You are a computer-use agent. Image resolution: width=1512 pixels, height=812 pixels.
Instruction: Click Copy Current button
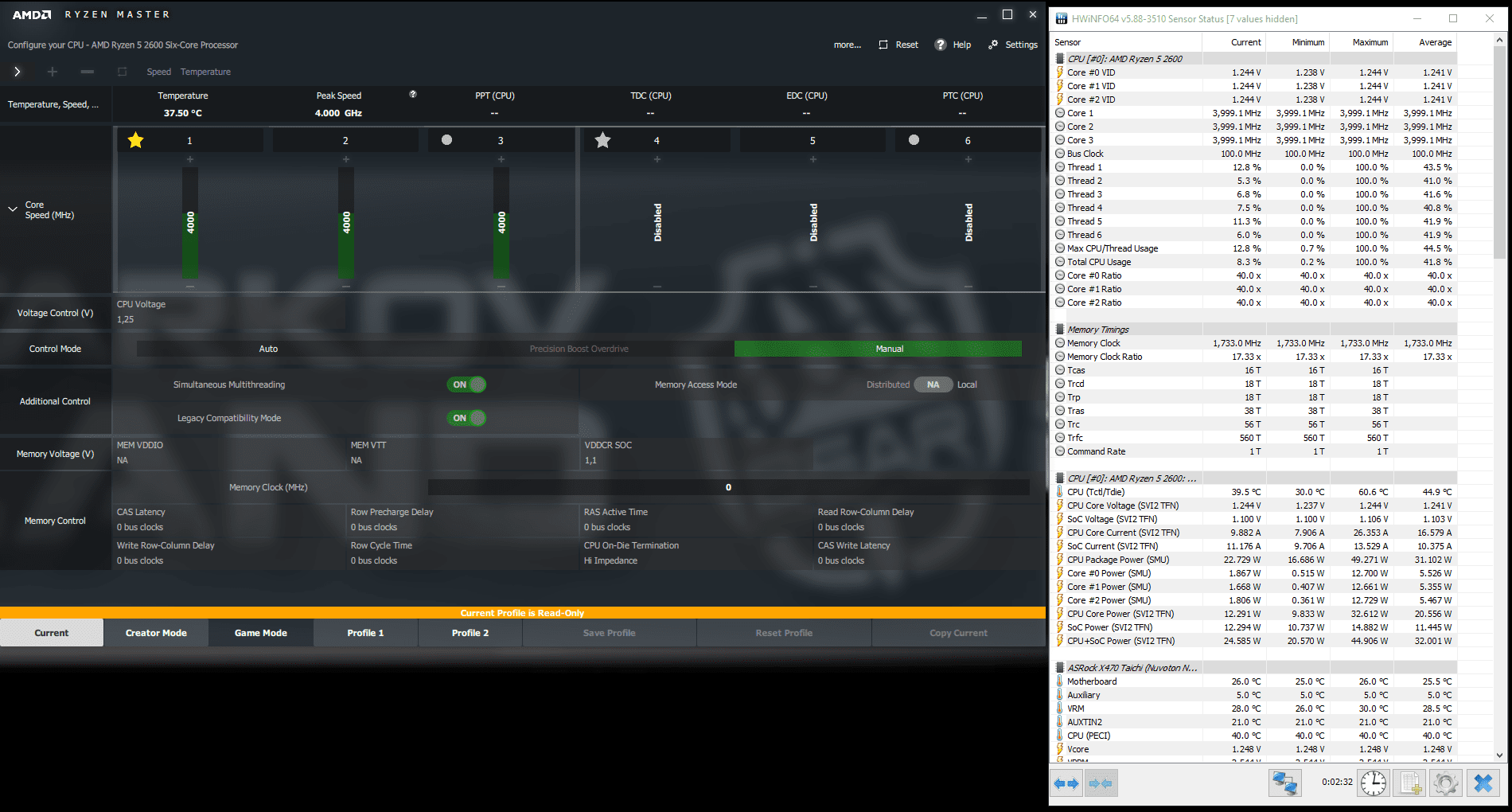(x=958, y=633)
